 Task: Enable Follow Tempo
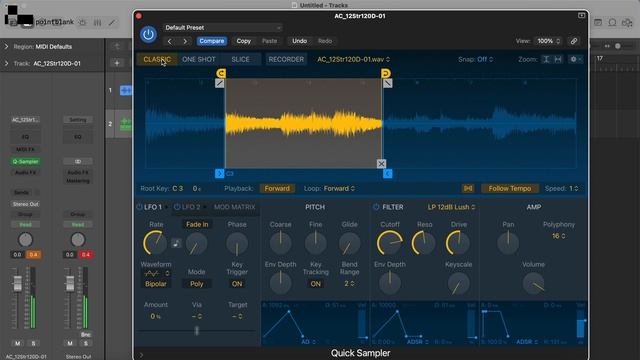pyautogui.click(x=510, y=188)
